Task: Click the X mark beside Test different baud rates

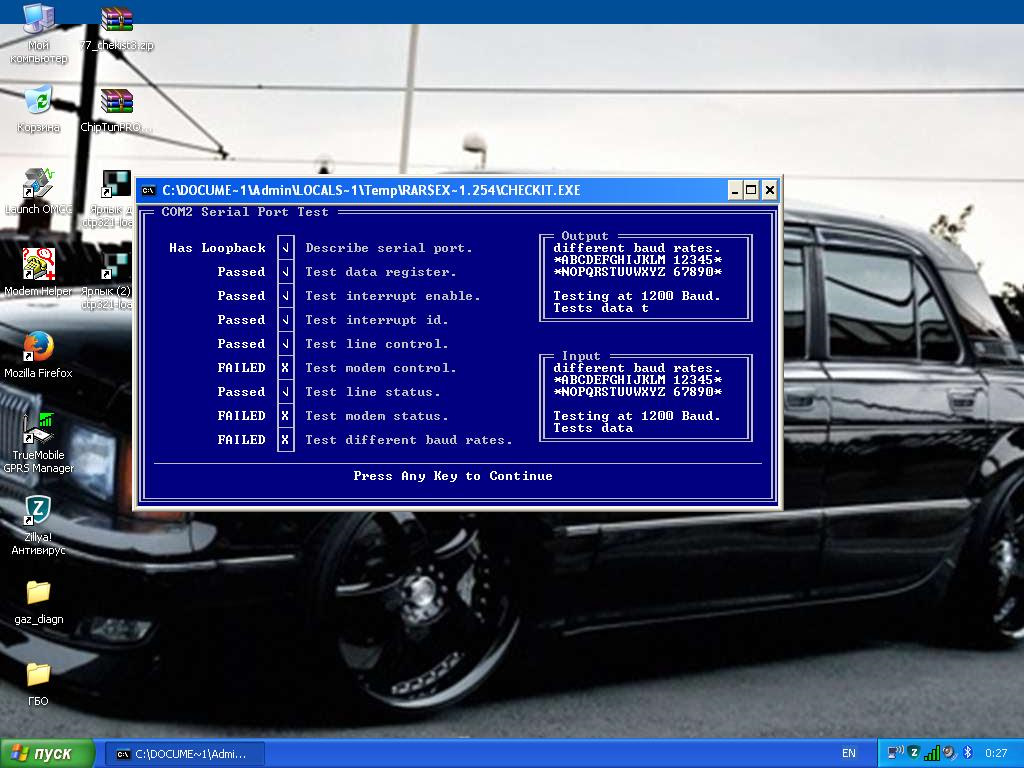Action: [286, 440]
